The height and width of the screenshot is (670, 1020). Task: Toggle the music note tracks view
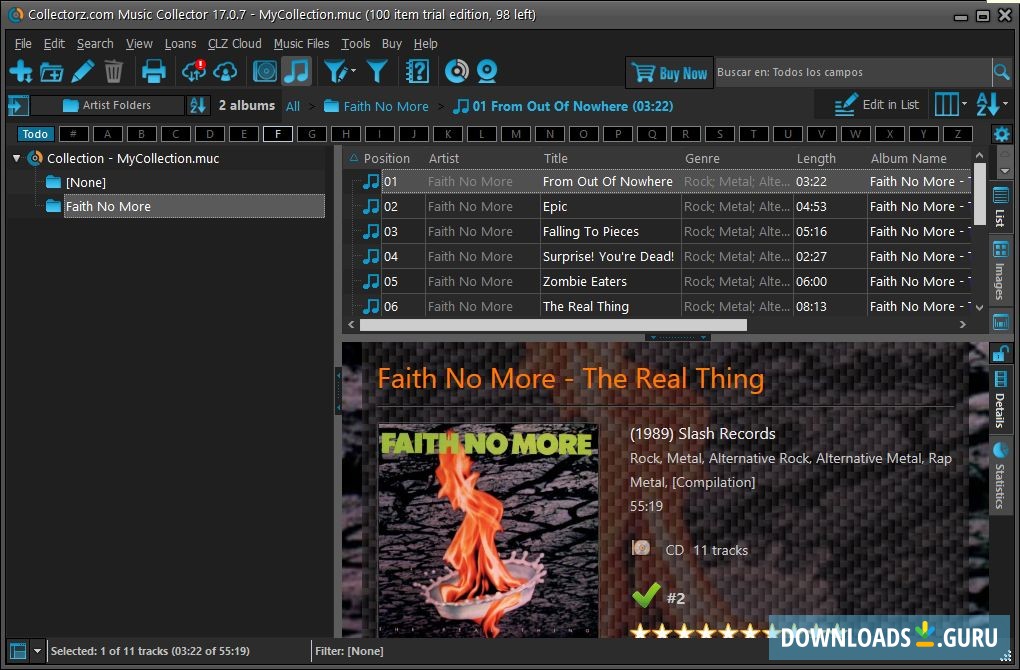tap(296, 71)
